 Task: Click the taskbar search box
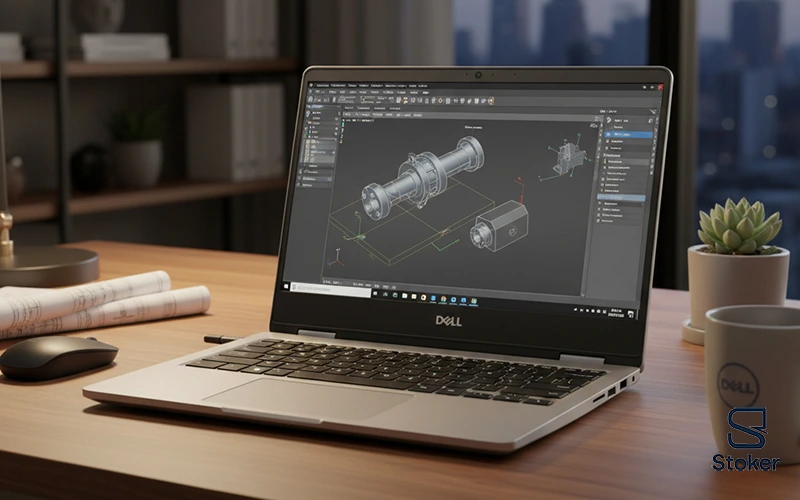(x=318, y=288)
